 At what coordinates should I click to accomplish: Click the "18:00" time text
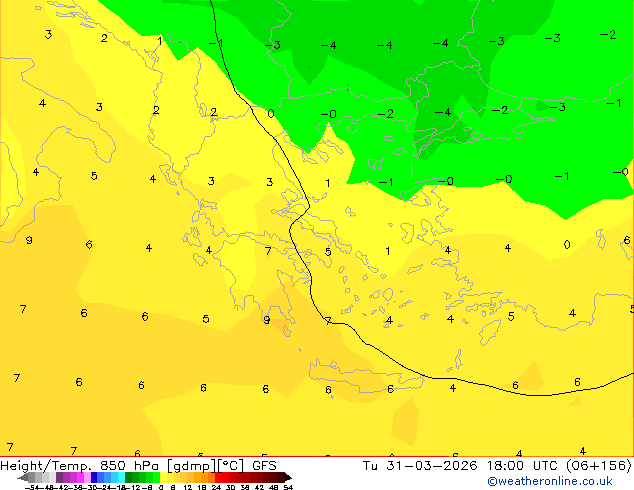click(505, 466)
